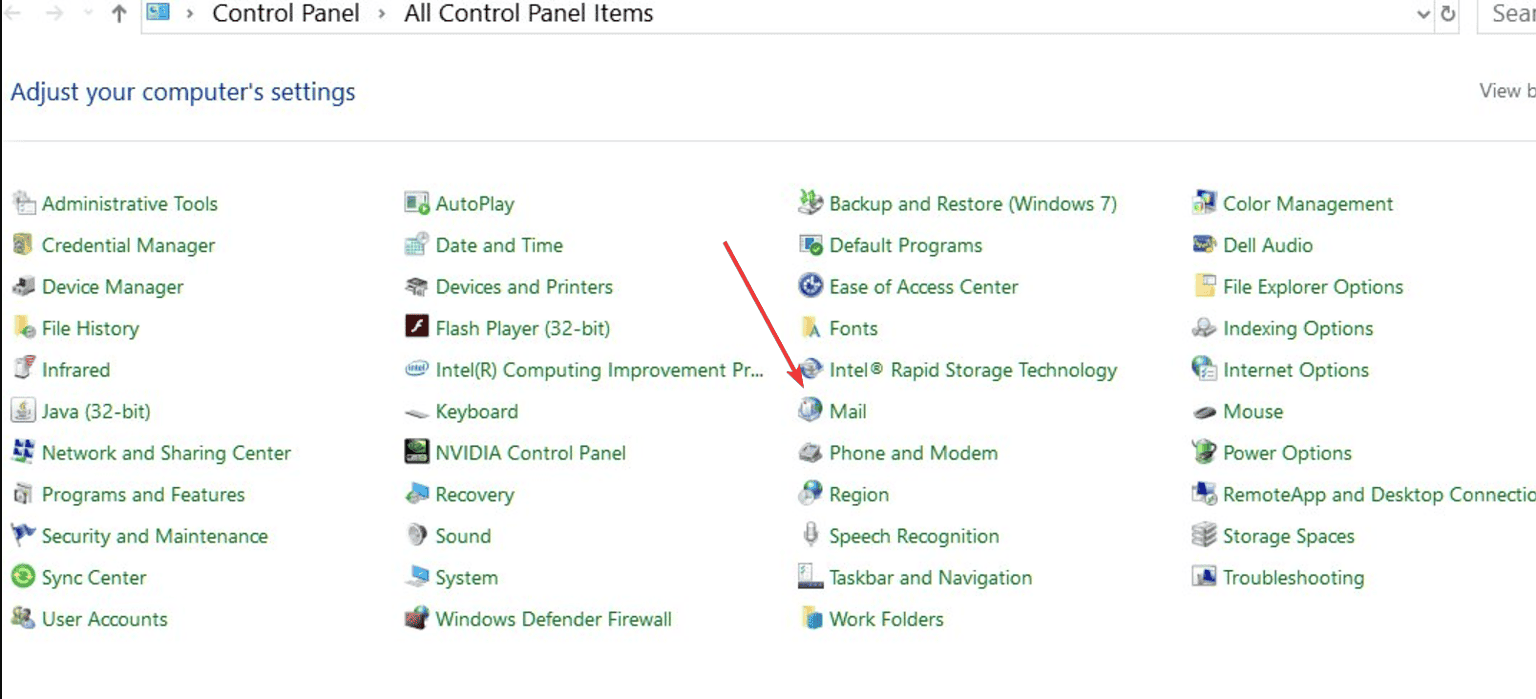Screen dimensions: 1536x699
Task: Open Network and Sharing Center
Action: (x=166, y=453)
